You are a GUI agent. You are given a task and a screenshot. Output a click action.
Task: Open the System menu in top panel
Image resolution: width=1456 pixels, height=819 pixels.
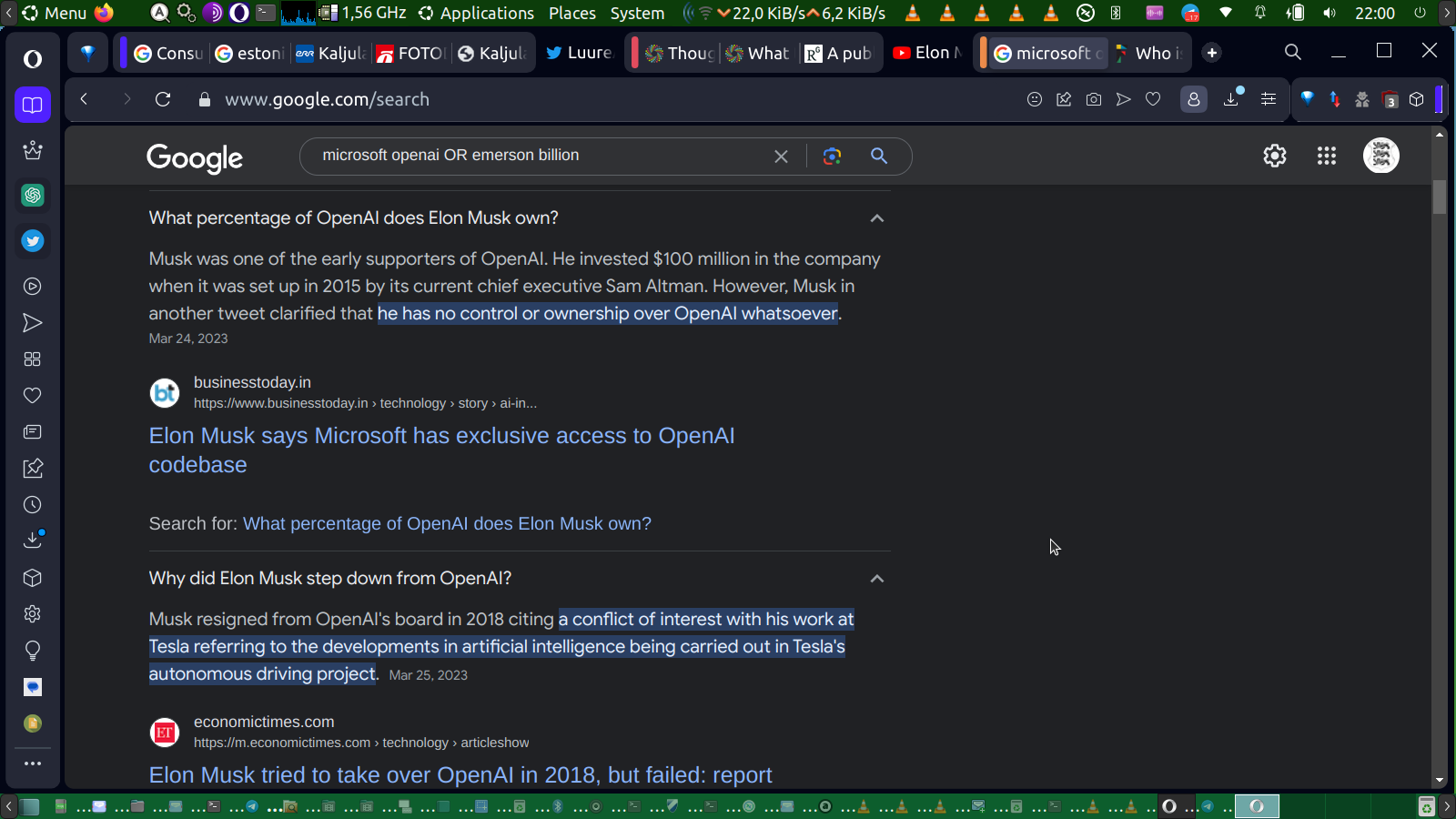tap(637, 13)
